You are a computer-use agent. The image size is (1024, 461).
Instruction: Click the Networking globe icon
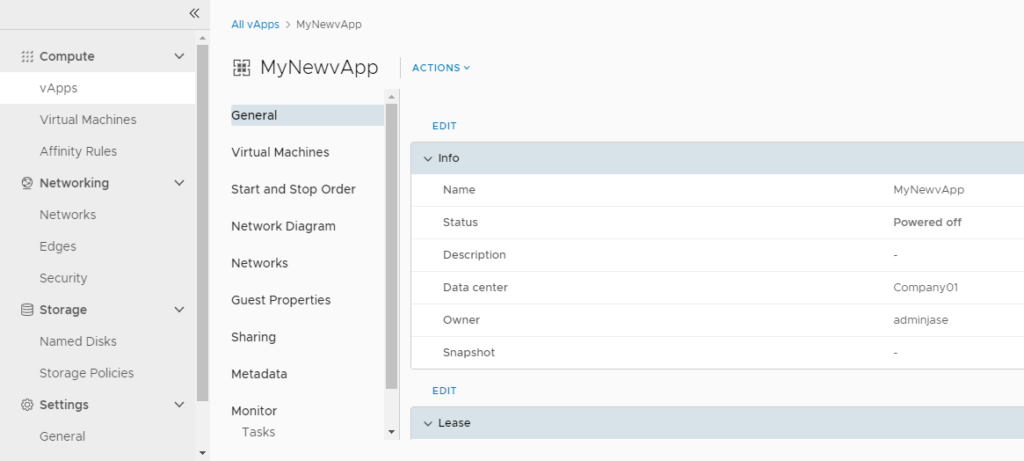pyautogui.click(x=27, y=183)
